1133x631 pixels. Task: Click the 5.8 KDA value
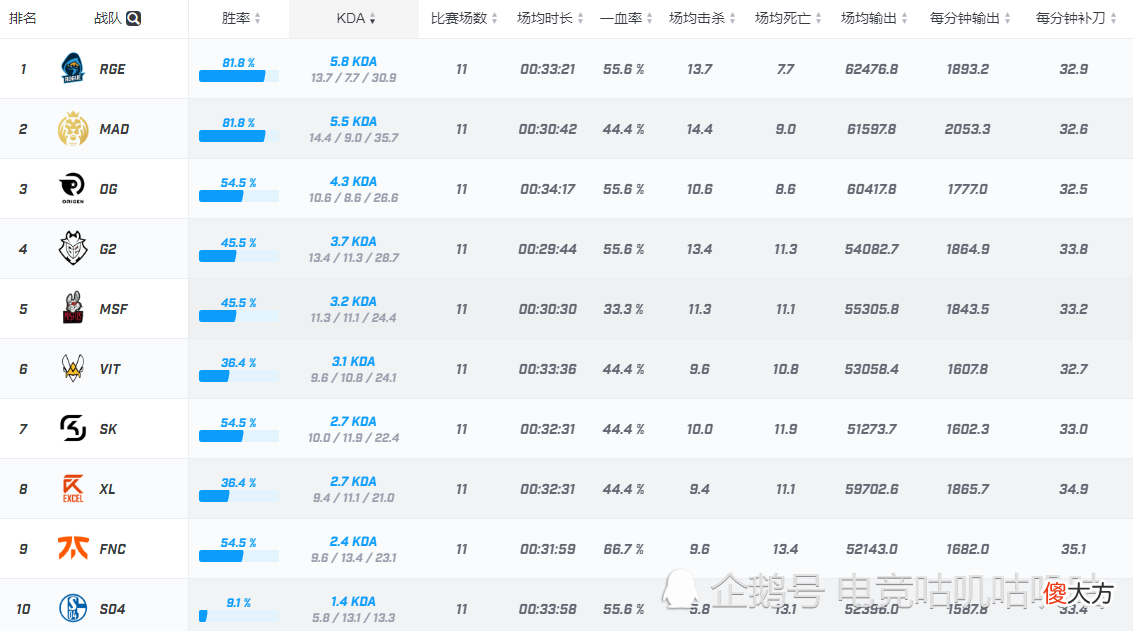tap(353, 61)
